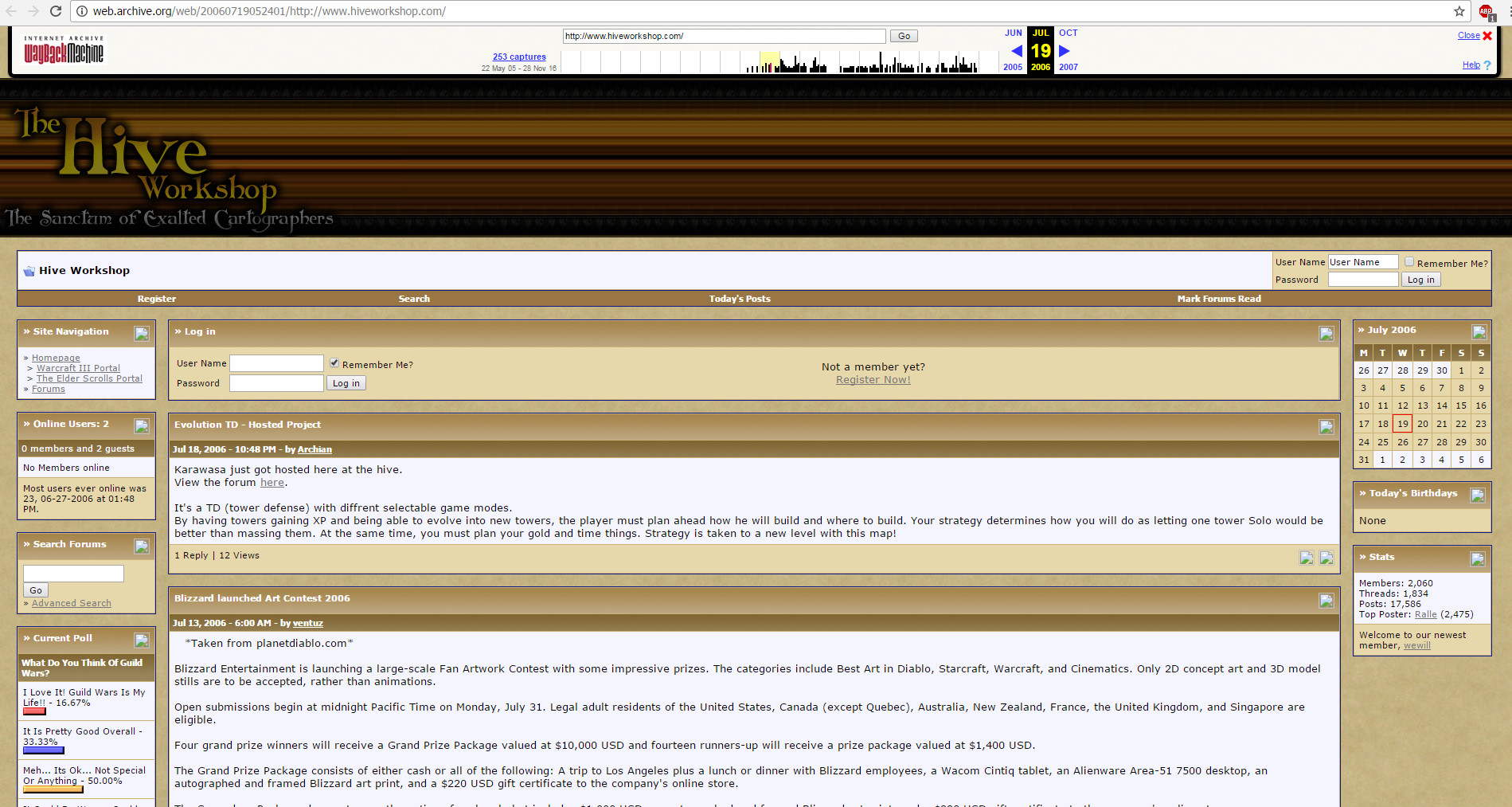Follow the 'here' forum link
Image resolution: width=1512 pixels, height=807 pixels.
[x=272, y=483]
